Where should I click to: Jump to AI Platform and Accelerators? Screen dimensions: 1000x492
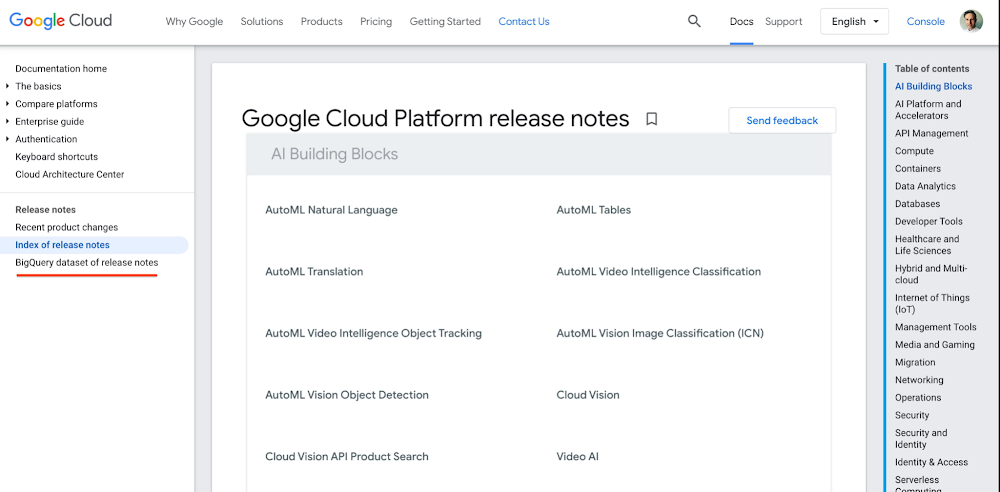tap(928, 110)
